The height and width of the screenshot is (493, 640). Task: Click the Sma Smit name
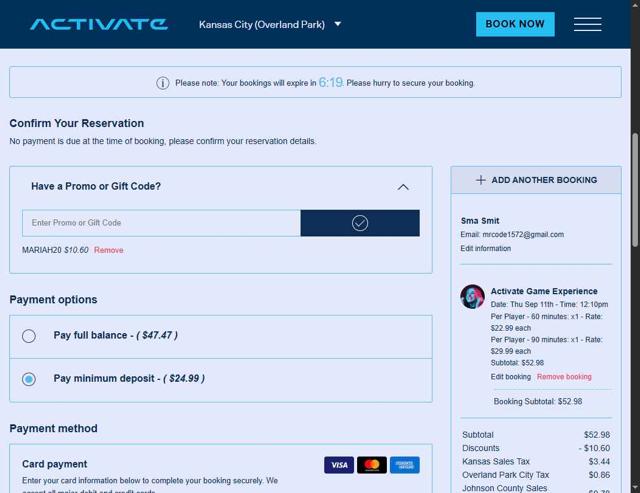tap(480, 221)
